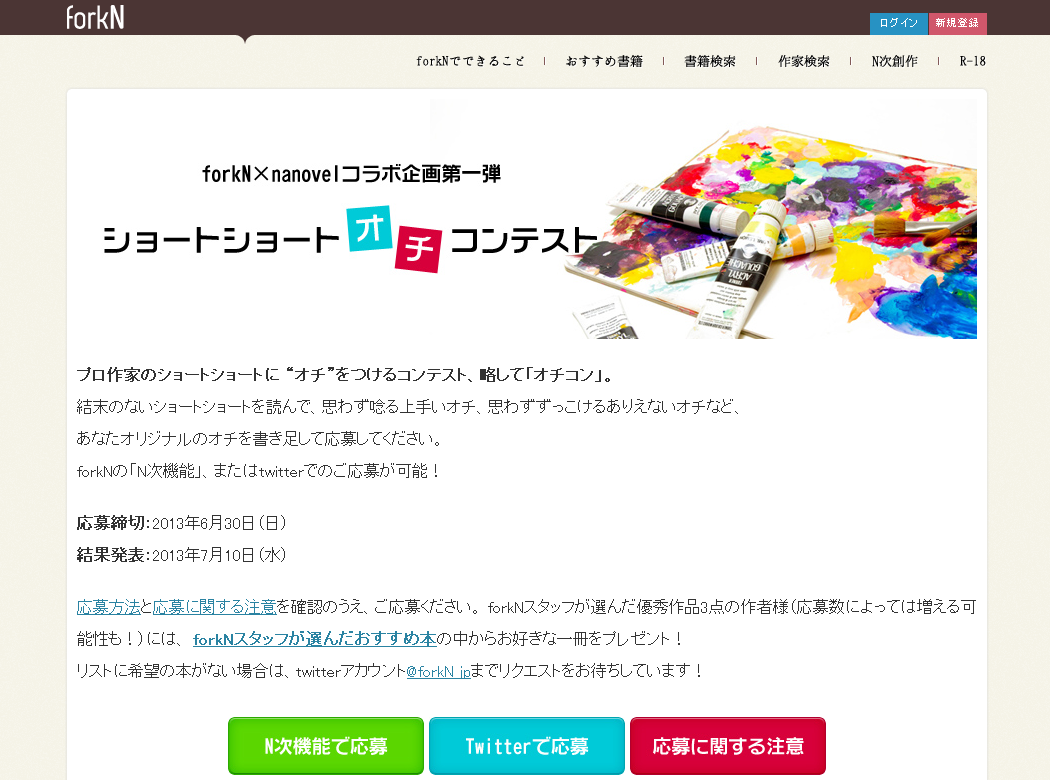Follow the 応募方法 link
The image size is (1050, 780).
point(108,607)
